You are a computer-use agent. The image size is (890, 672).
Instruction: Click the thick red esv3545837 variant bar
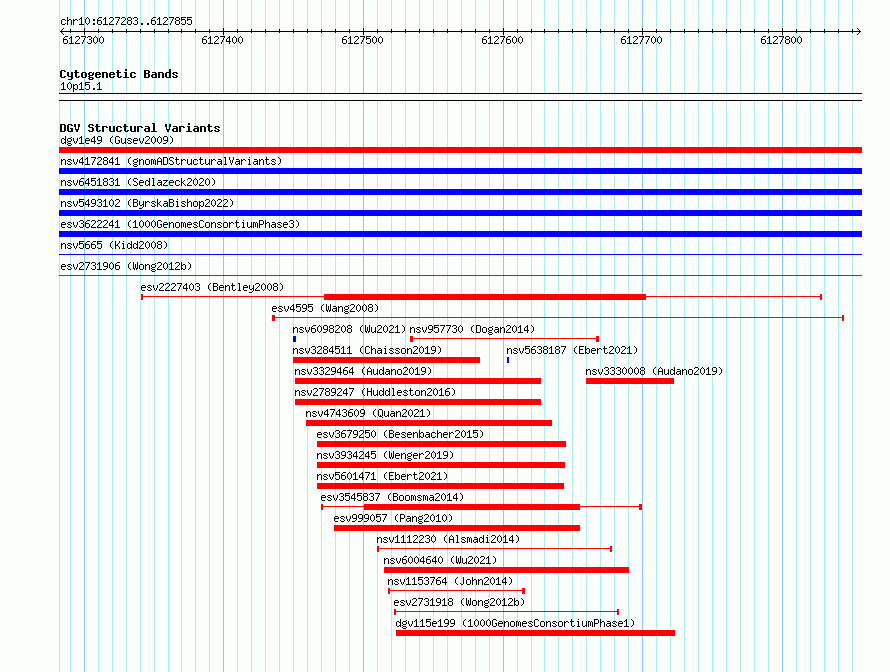pos(472,507)
